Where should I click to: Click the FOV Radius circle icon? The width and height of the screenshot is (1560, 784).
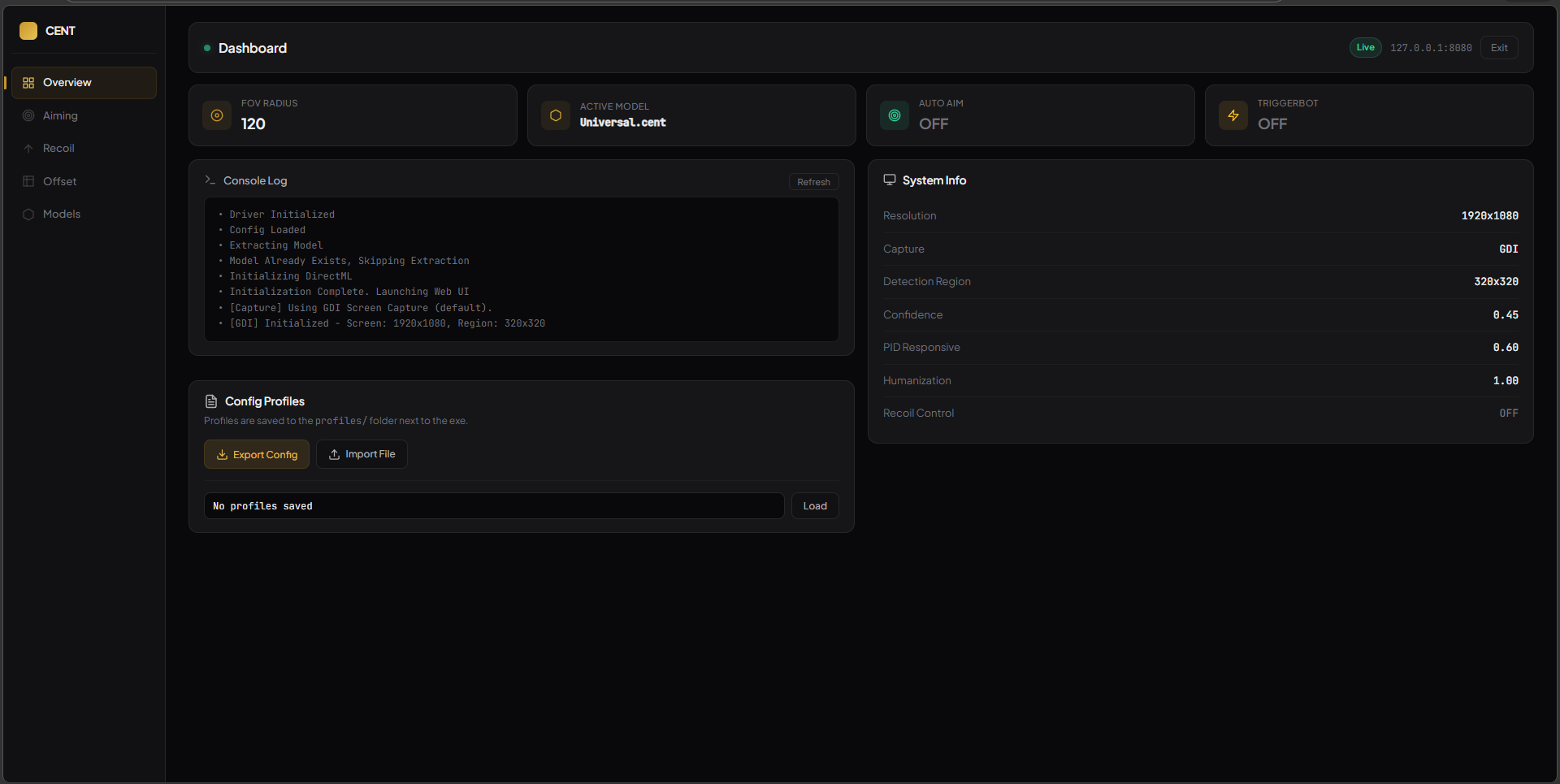click(217, 115)
